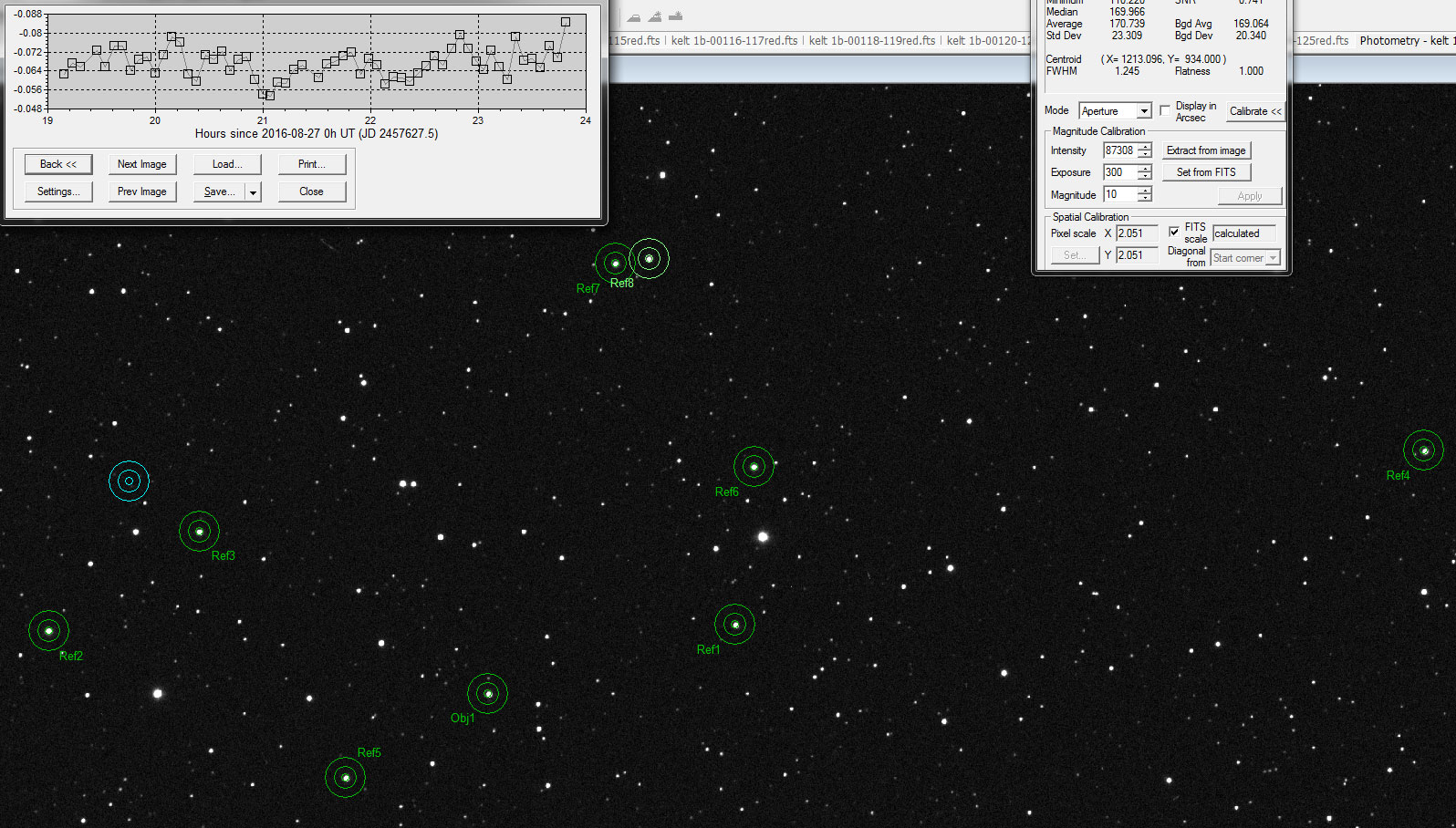
Task: Enable the Display in Arcsec checkbox
Action: 1165,110
